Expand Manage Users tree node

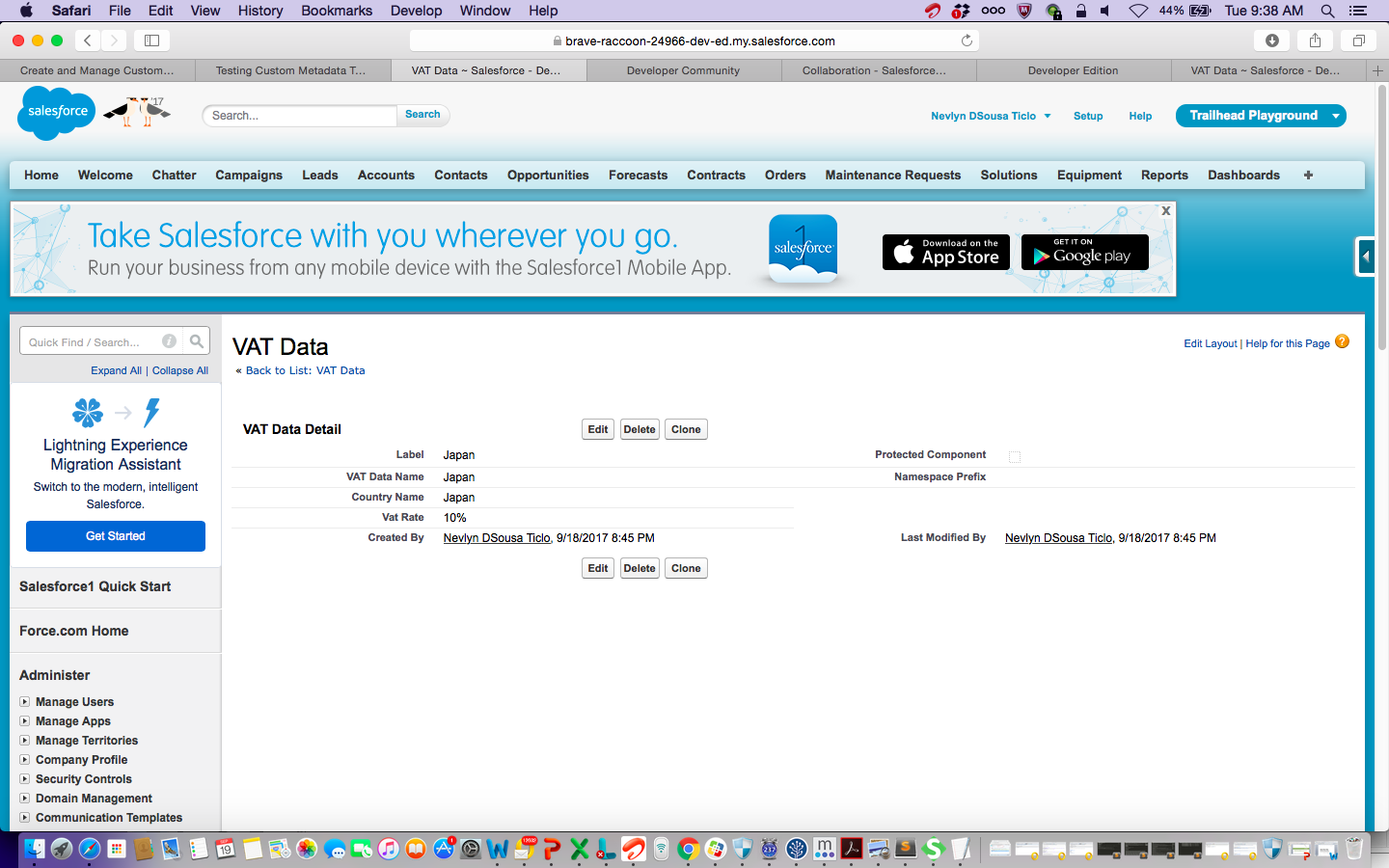pyautogui.click(x=24, y=701)
